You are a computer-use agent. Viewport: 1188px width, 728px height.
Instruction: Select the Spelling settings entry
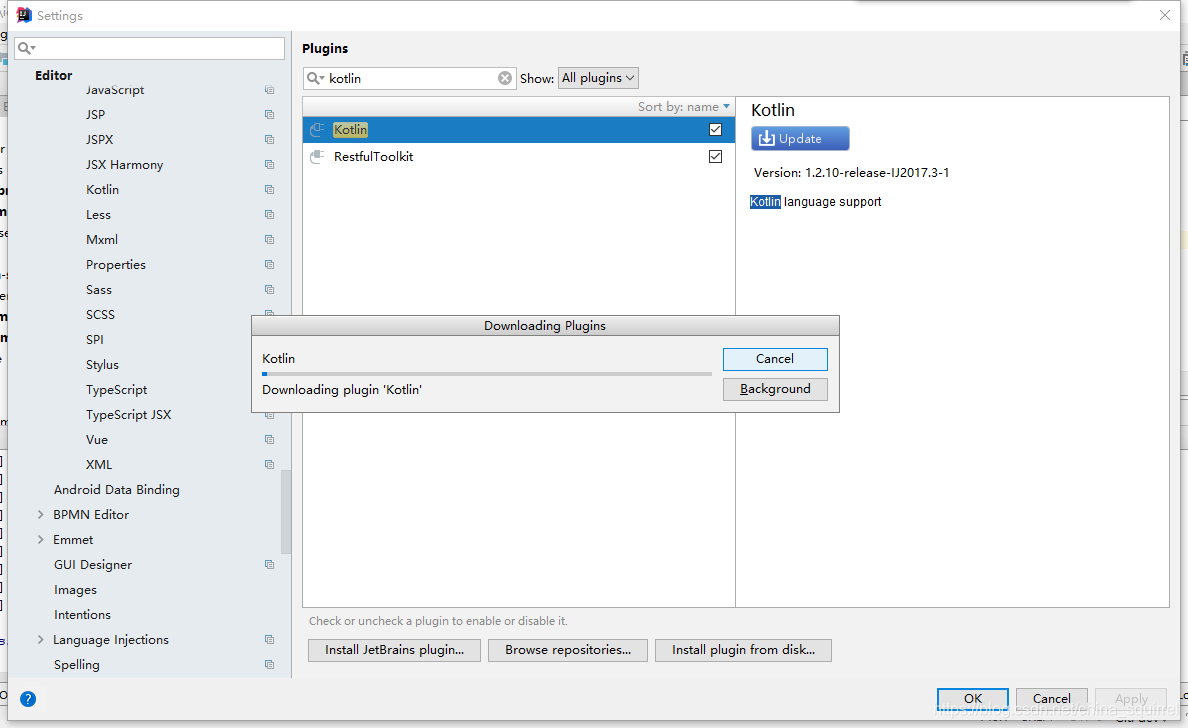(77, 664)
